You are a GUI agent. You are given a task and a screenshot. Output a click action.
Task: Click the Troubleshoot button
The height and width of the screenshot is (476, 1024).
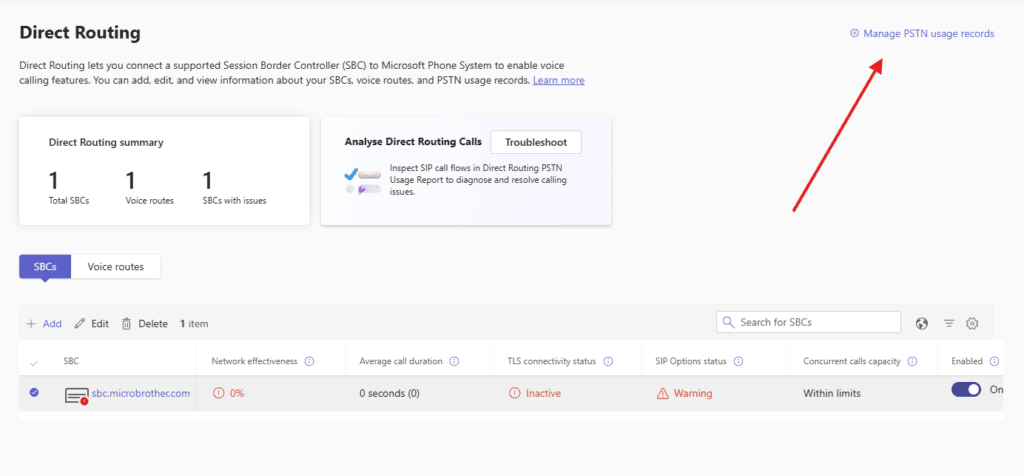tap(536, 142)
